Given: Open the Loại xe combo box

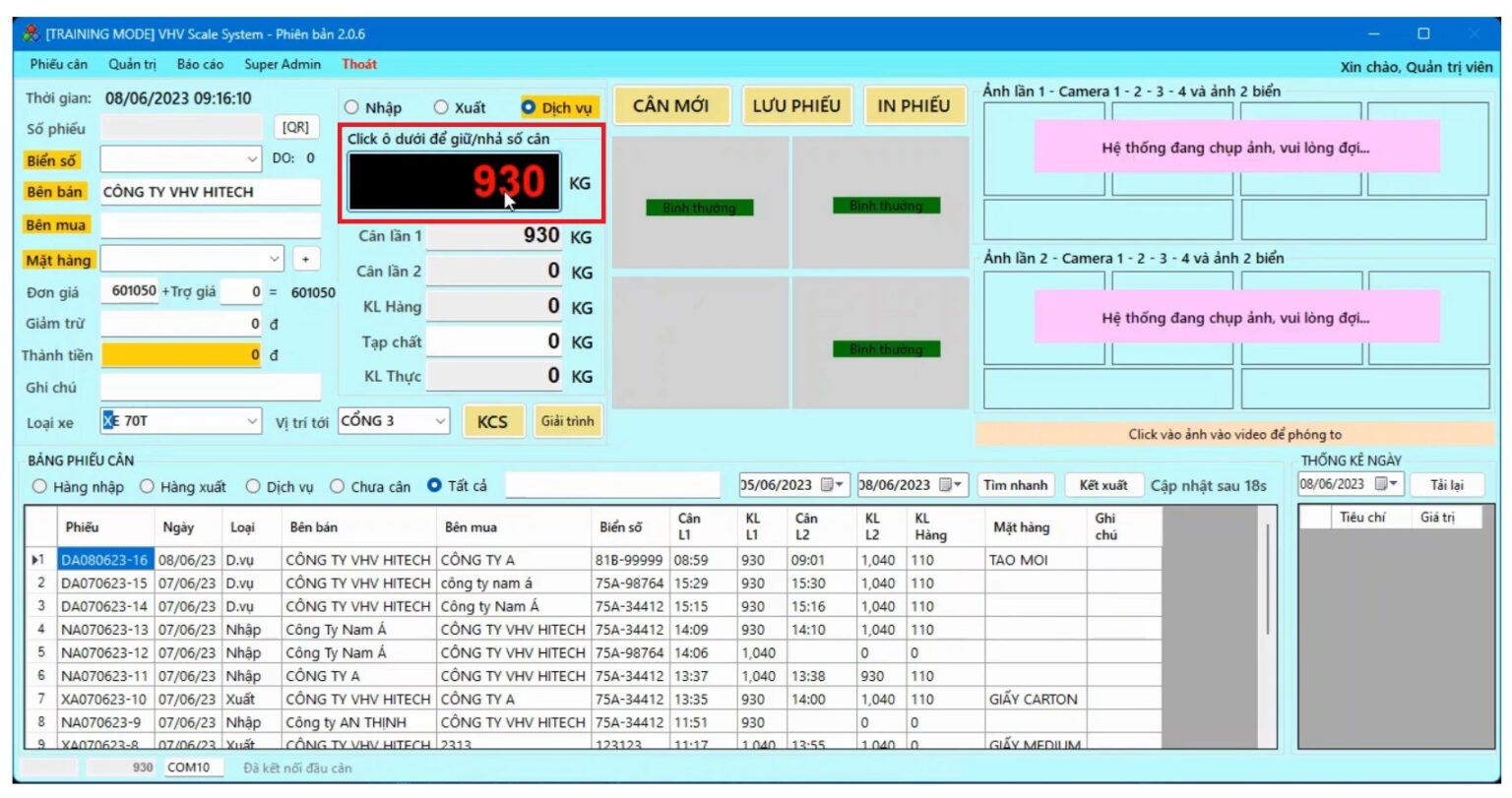Looking at the screenshot, I should click(252, 421).
